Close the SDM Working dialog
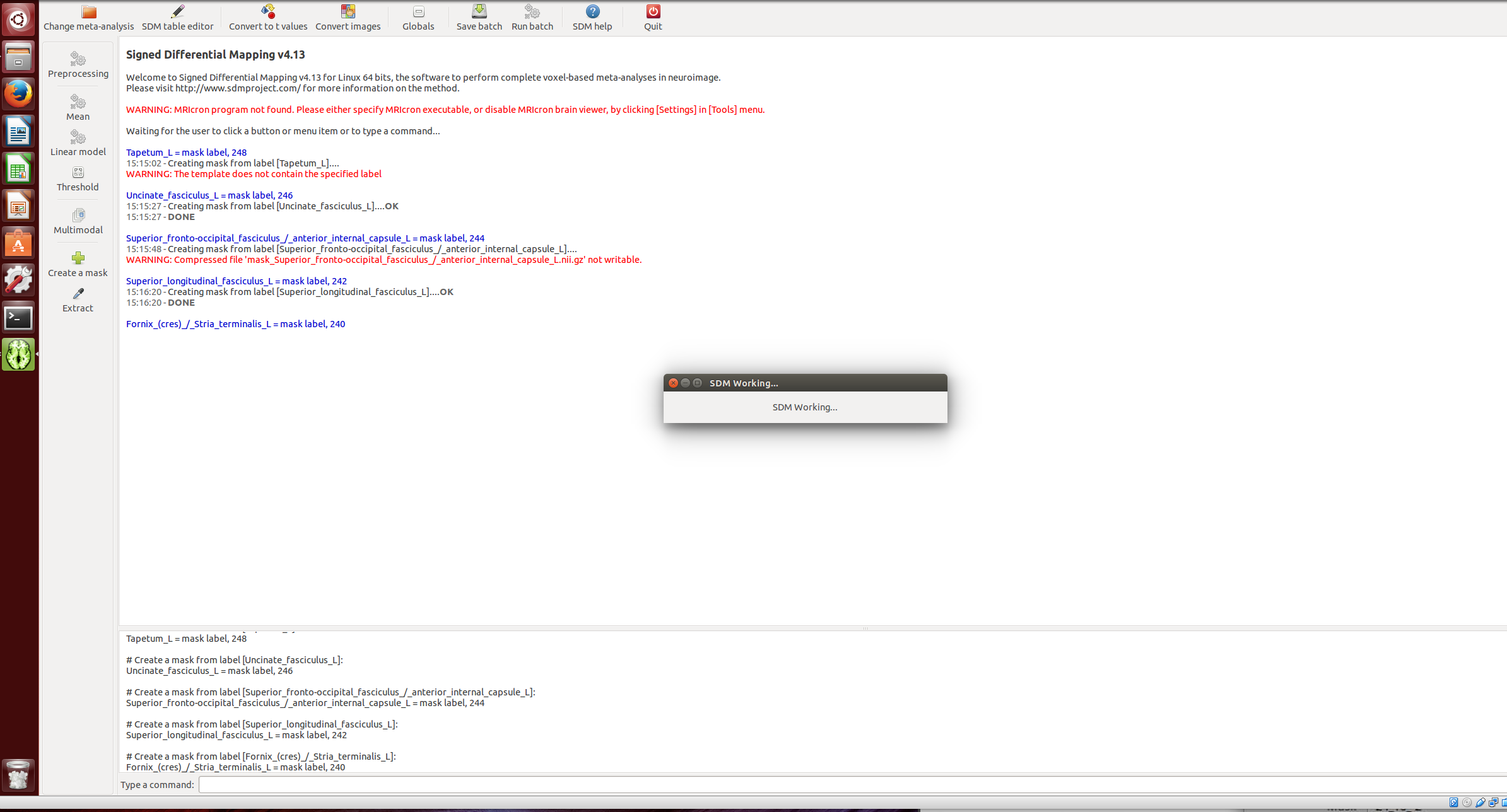This screenshot has width=1507, height=812. 673,383
